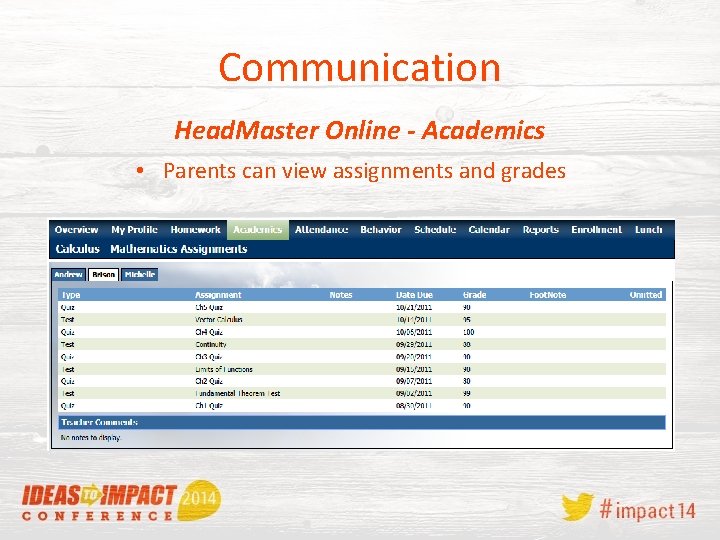Click the 10/05/2011 due date
The height and width of the screenshot is (540, 720).
(414, 332)
